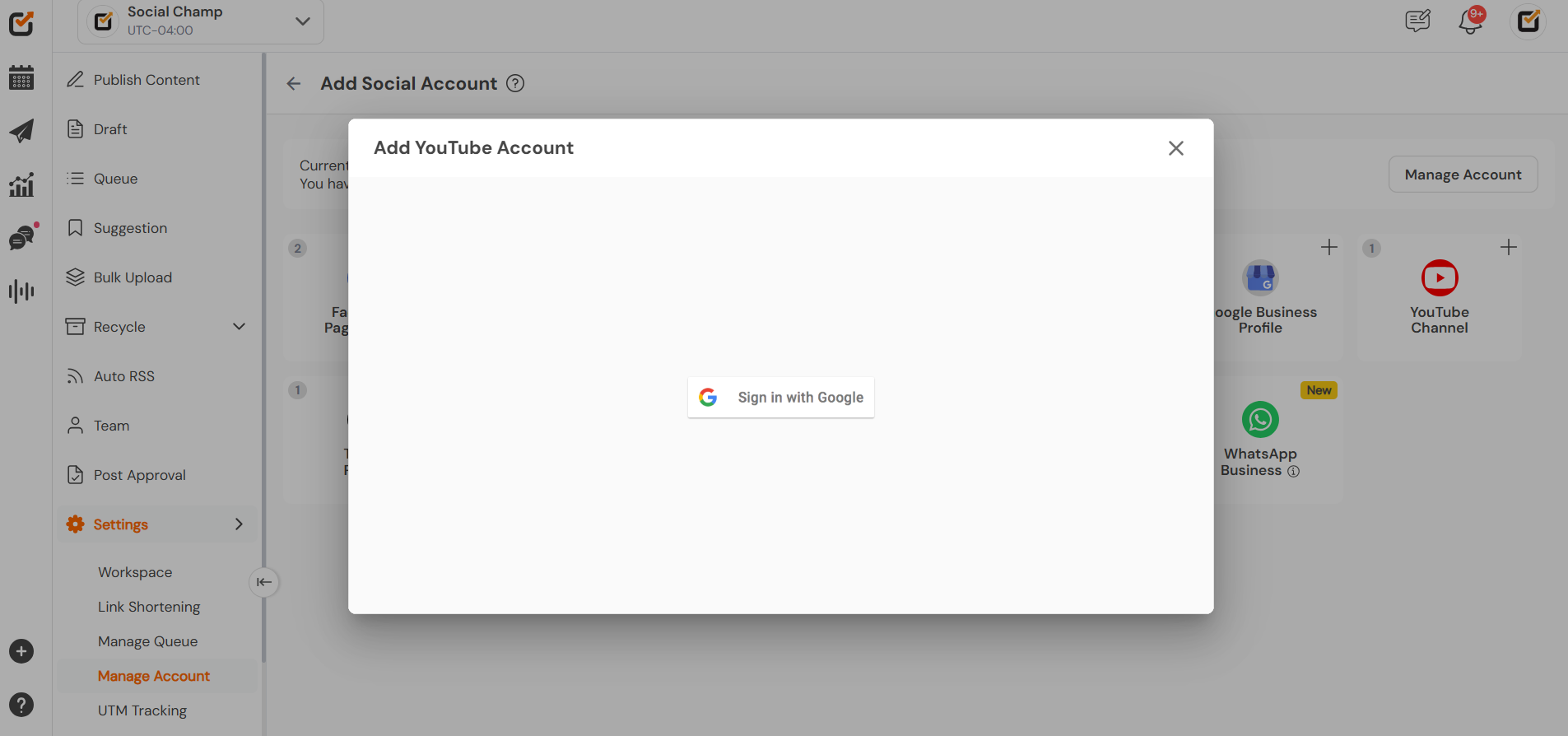Collapse the sidebar with the arrow toggle
1568x736 pixels.
(x=264, y=582)
